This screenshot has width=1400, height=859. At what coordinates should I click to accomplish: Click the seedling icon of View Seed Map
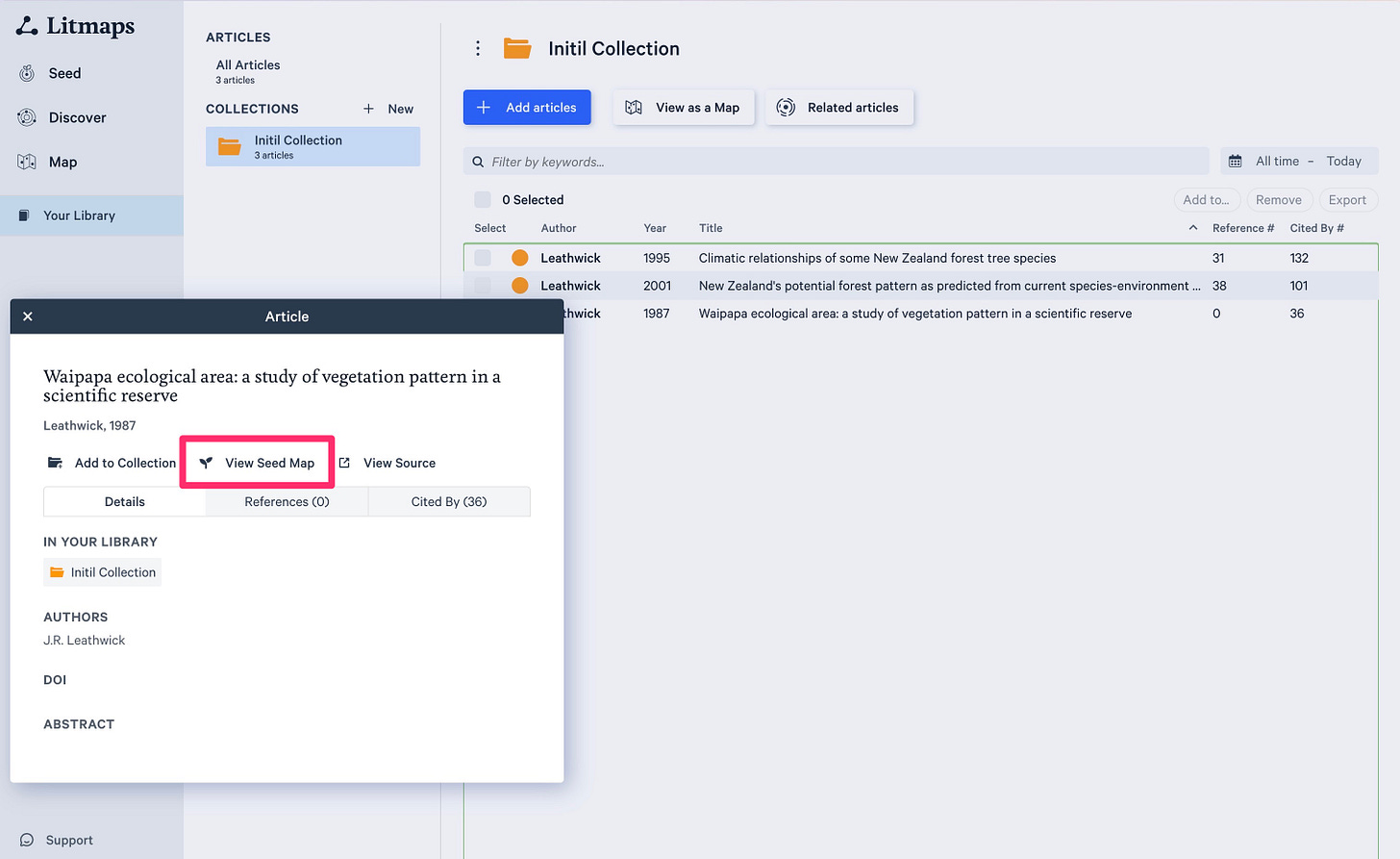tap(206, 463)
